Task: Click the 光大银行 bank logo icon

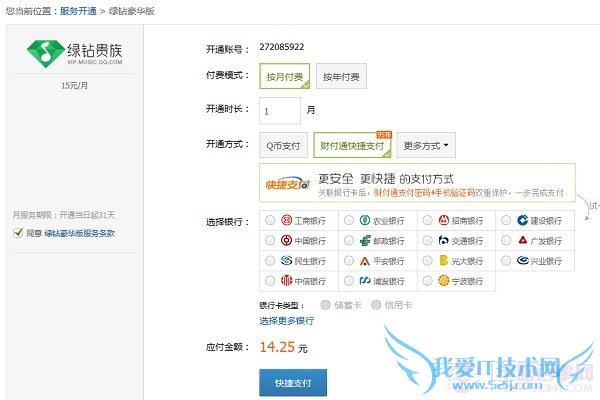Action: click(443, 260)
